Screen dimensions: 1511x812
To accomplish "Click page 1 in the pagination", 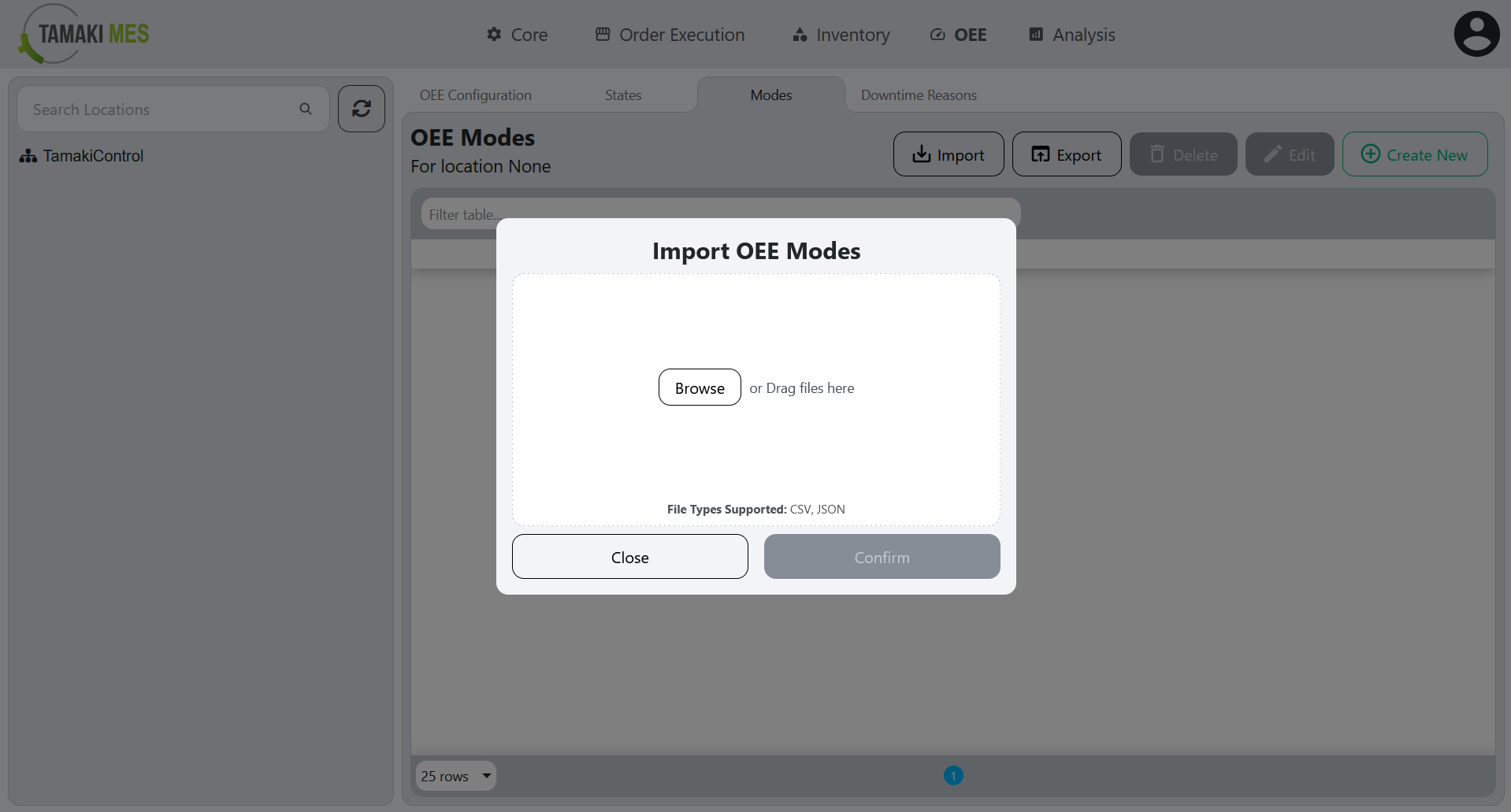I will [x=953, y=776].
